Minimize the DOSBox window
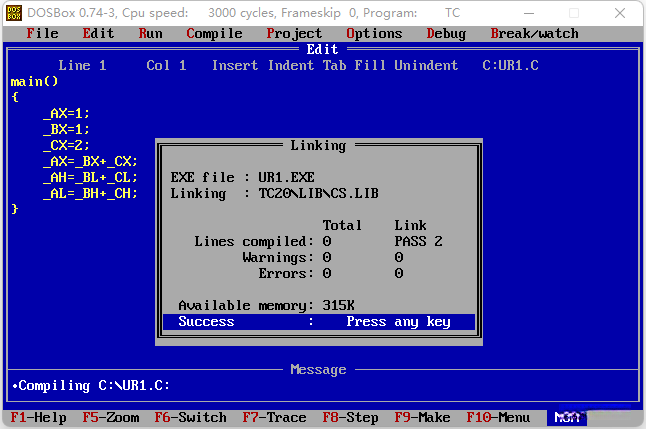The image size is (646, 429). pos(529,13)
